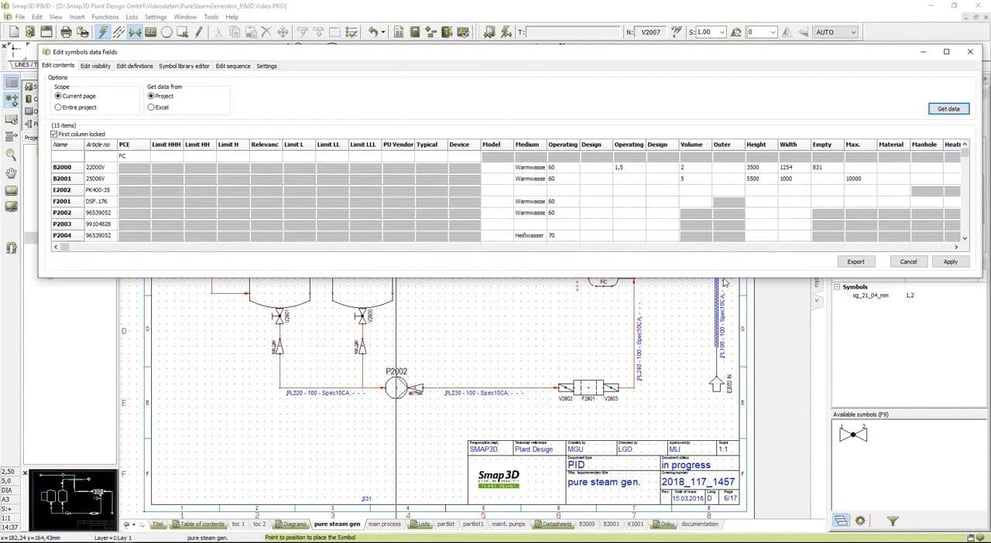Select the magnifier zoom tool in left sidebar

click(x=11, y=154)
